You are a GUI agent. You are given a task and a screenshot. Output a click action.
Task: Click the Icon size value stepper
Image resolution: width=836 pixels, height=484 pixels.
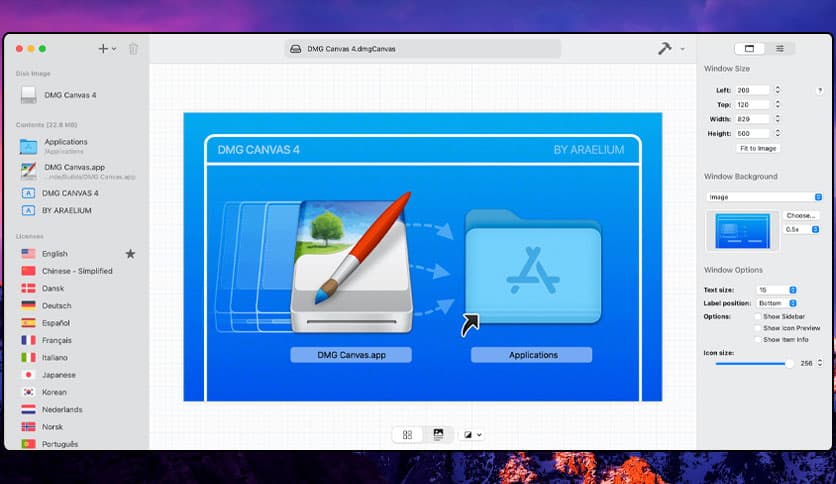(819, 363)
